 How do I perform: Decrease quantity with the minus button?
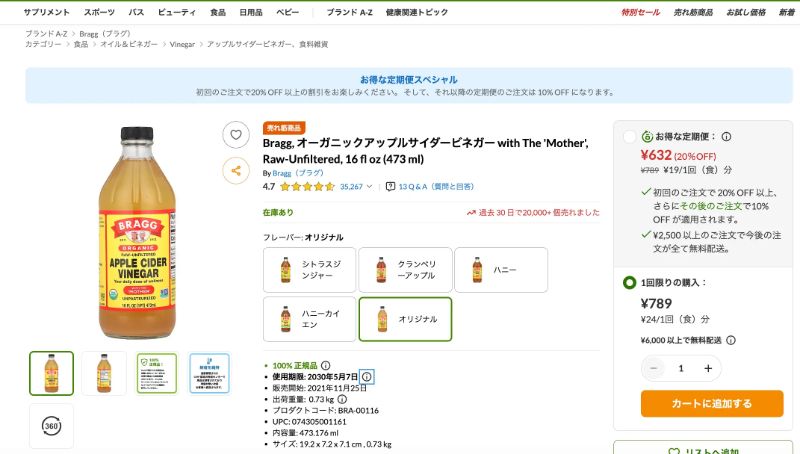point(655,368)
